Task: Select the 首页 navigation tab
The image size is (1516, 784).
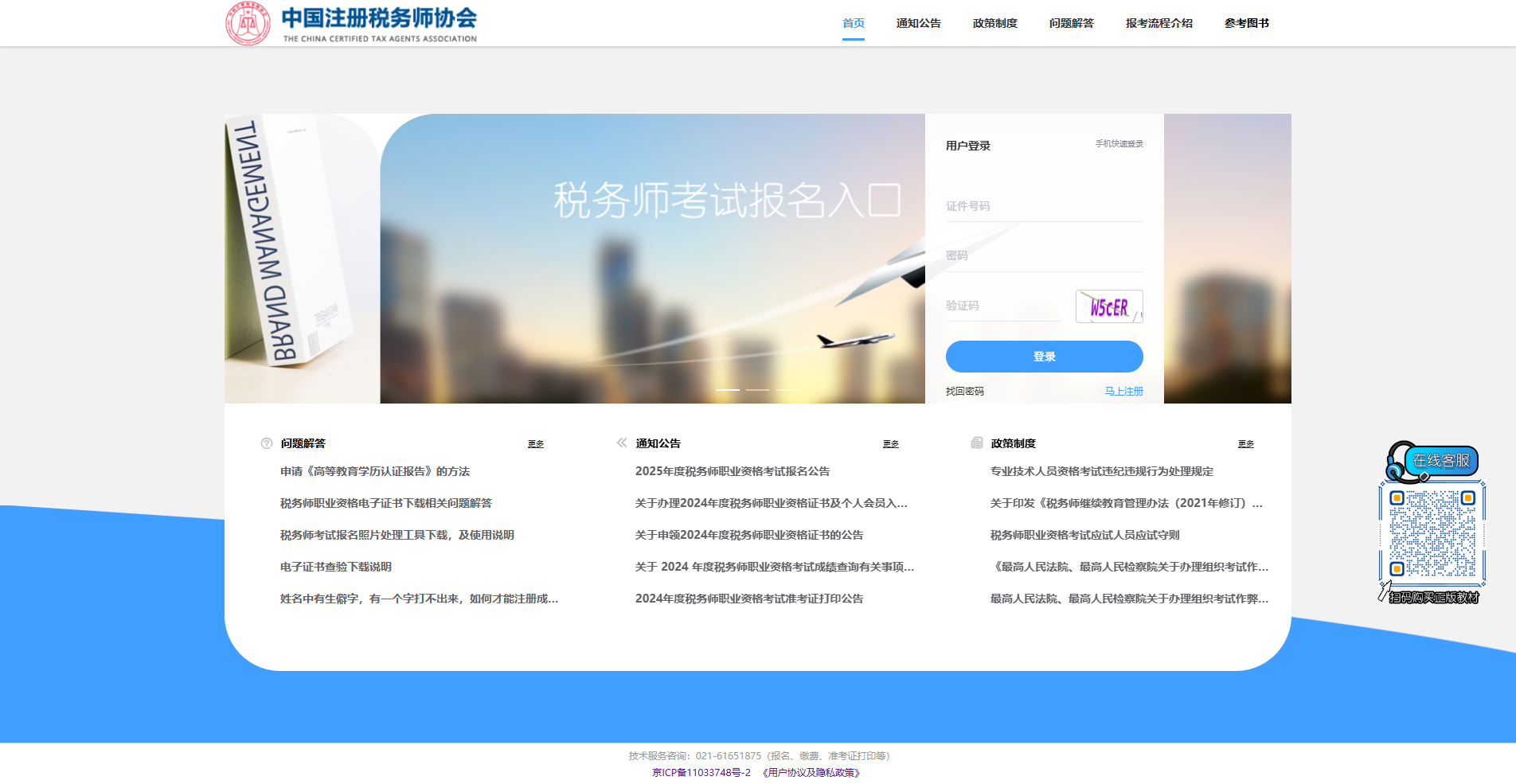Action: (x=853, y=23)
